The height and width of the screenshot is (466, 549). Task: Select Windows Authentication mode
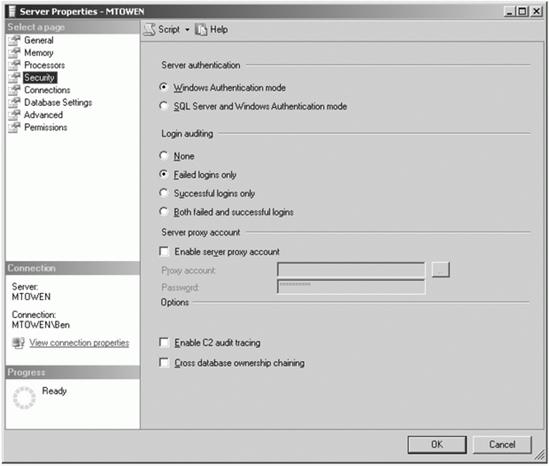pos(164,87)
